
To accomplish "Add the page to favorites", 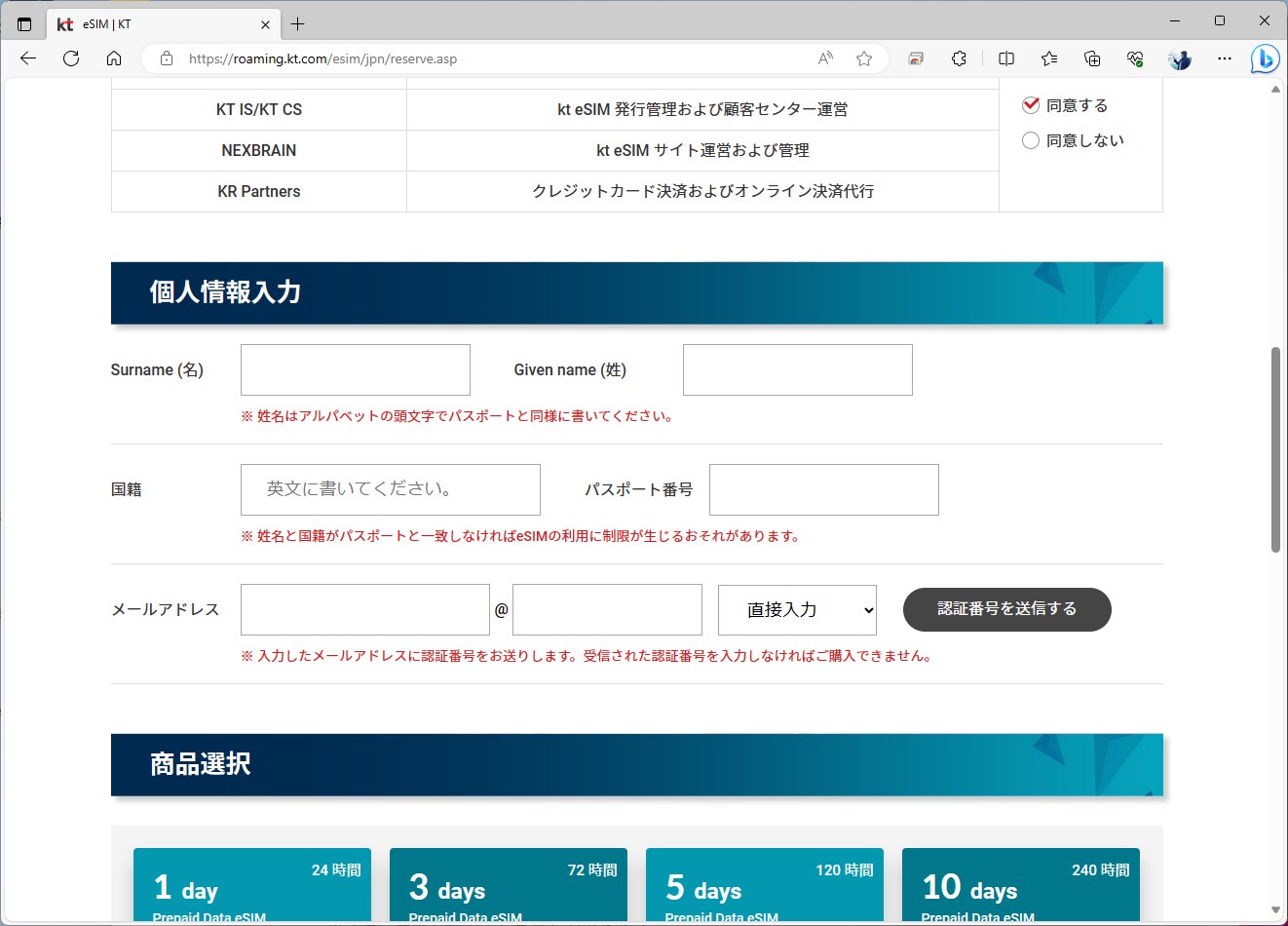I will tap(863, 58).
